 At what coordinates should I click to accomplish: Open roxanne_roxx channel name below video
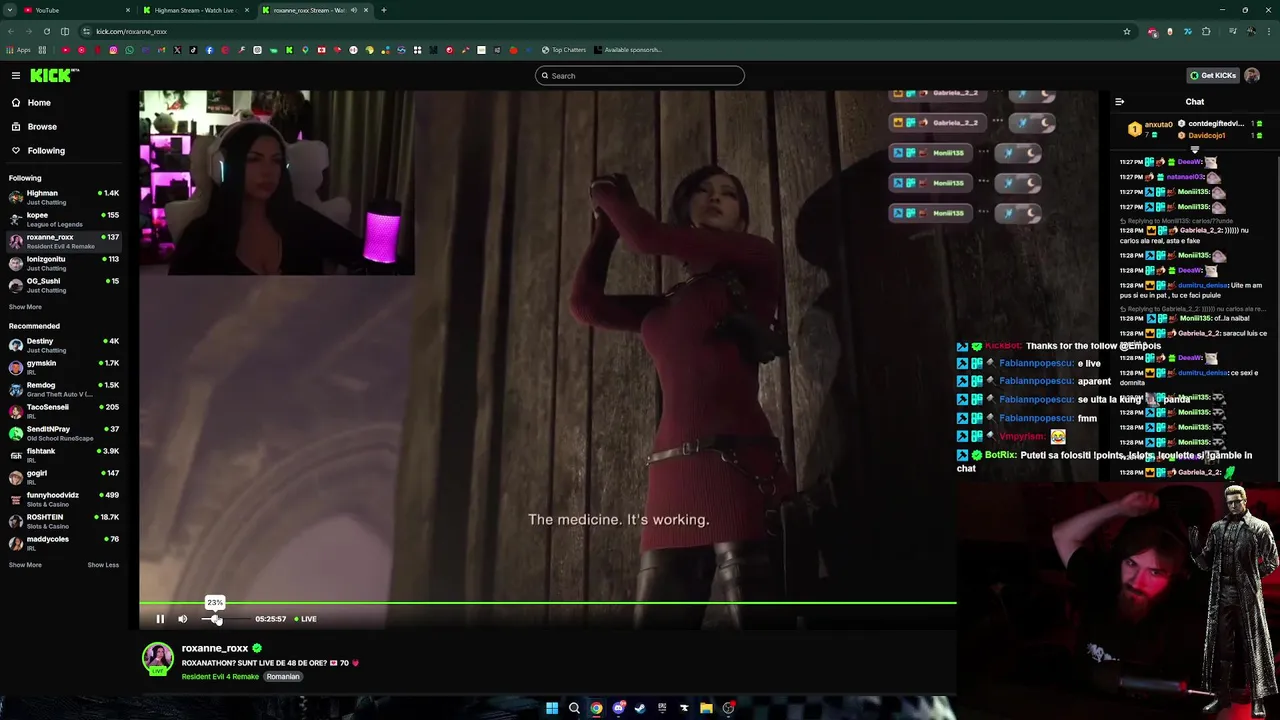coord(214,648)
